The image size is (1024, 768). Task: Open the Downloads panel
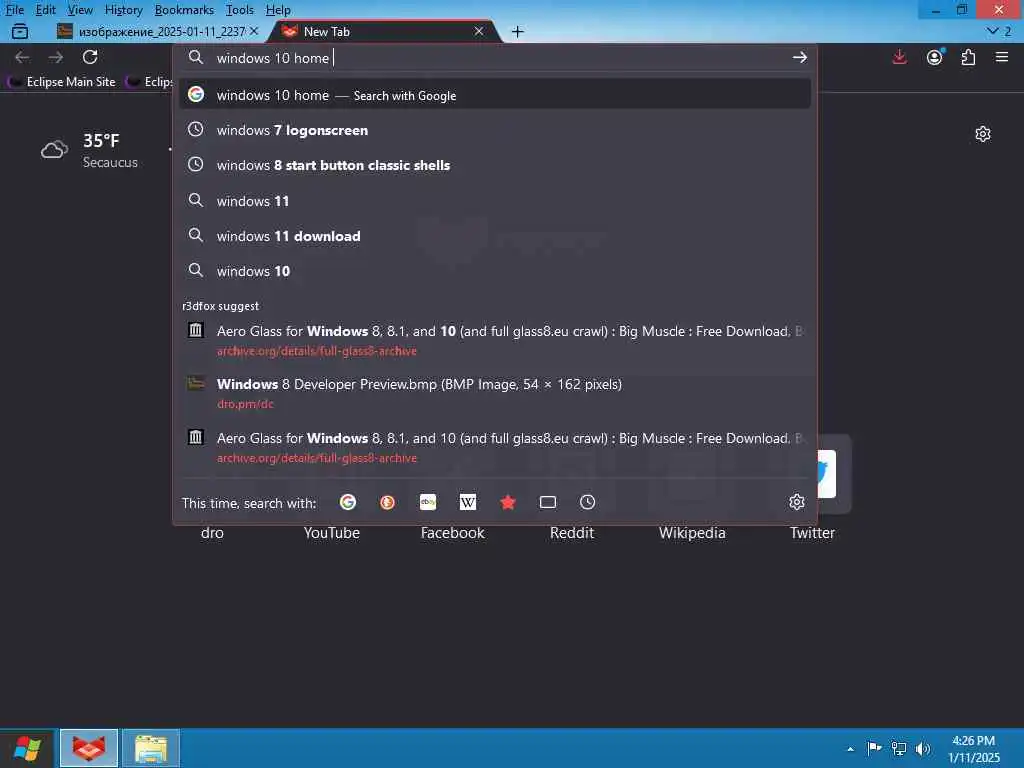click(899, 57)
